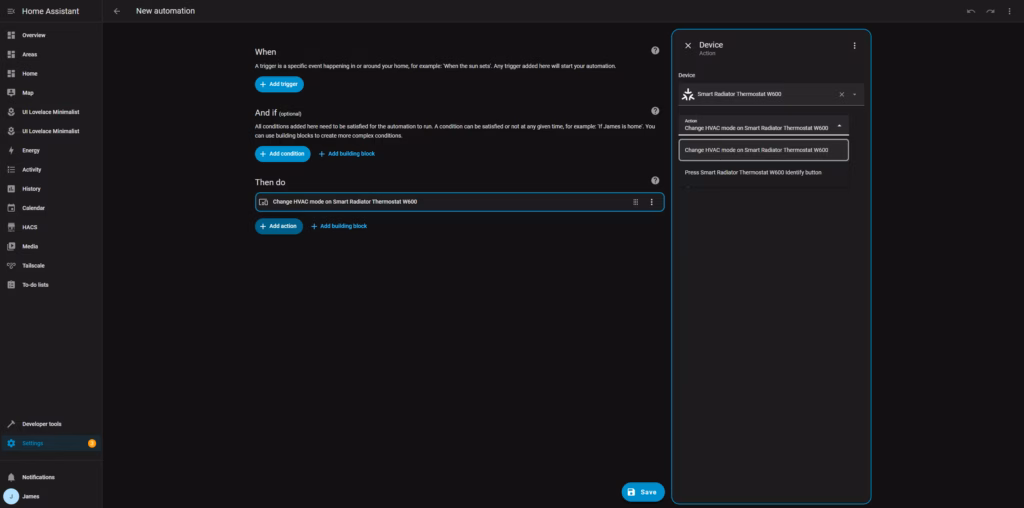Viewport: 1024px width, 508px height.
Task: Open three-dot menu on HVAC action row
Action: [651, 202]
